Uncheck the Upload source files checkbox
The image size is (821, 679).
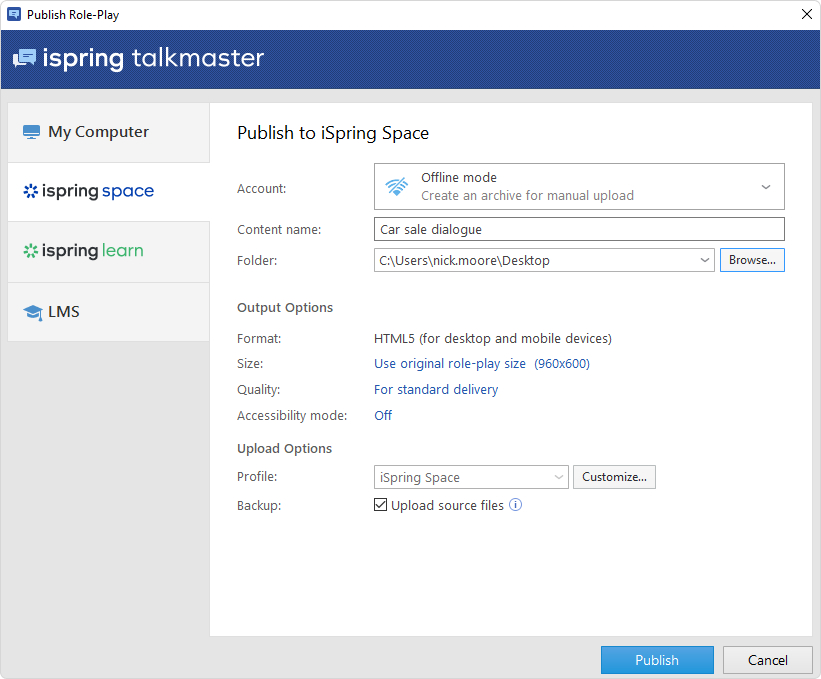point(380,505)
